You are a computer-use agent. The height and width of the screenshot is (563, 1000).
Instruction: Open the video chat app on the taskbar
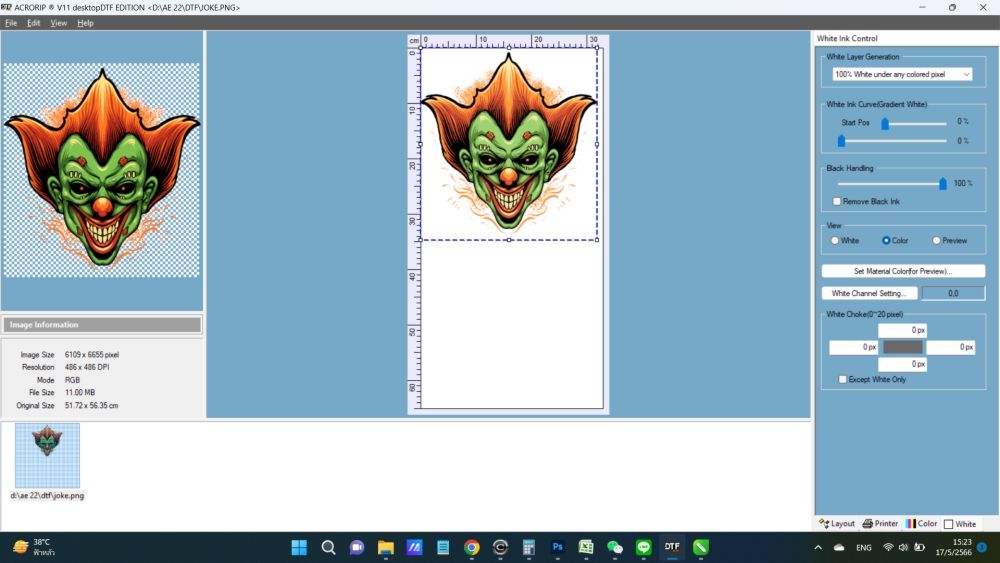357,547
